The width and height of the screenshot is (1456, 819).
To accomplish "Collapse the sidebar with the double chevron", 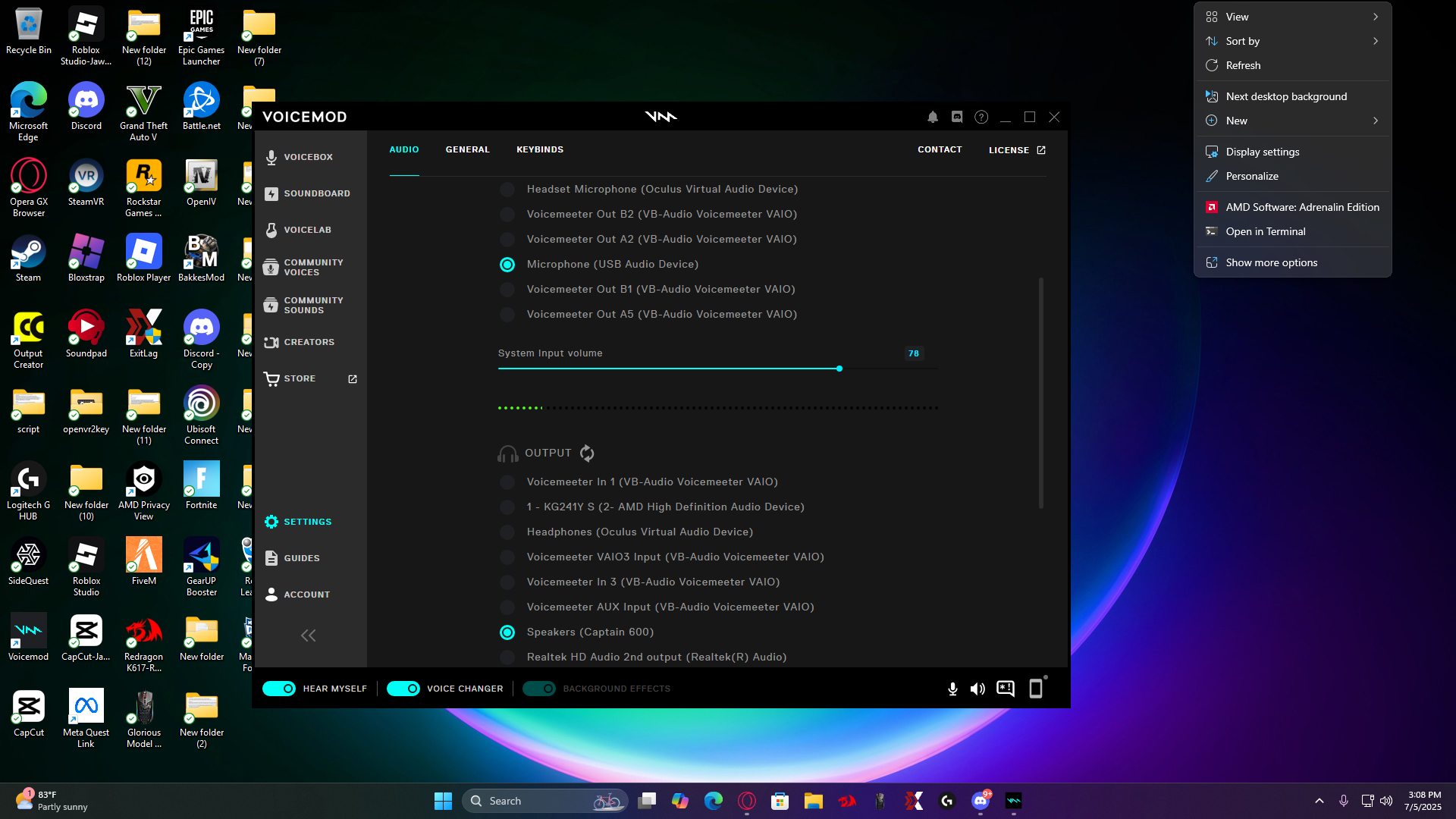I will pos(308,635).
